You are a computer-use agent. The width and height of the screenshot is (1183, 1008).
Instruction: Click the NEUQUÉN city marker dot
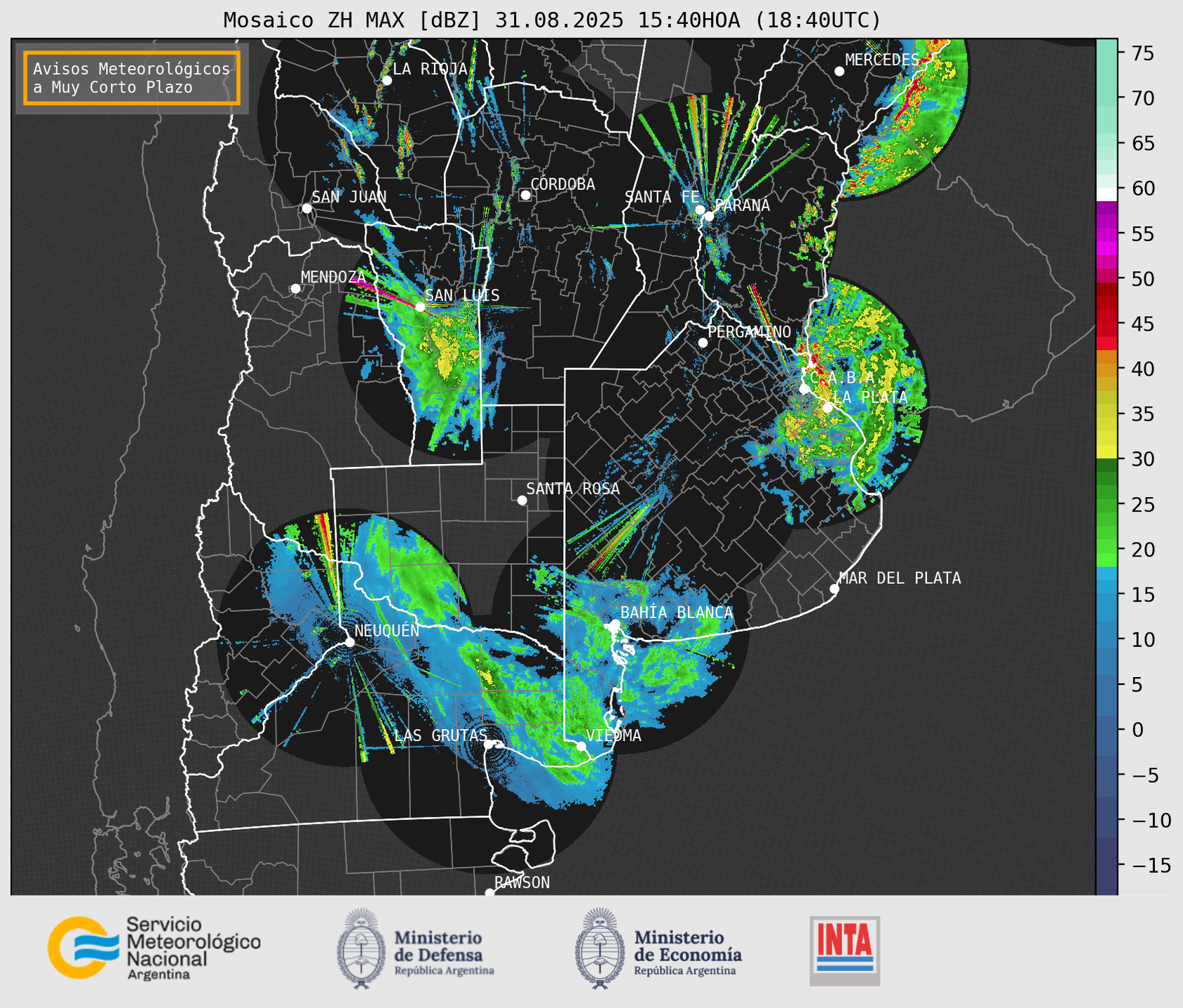pyautogui.click(x=349, y=642)
